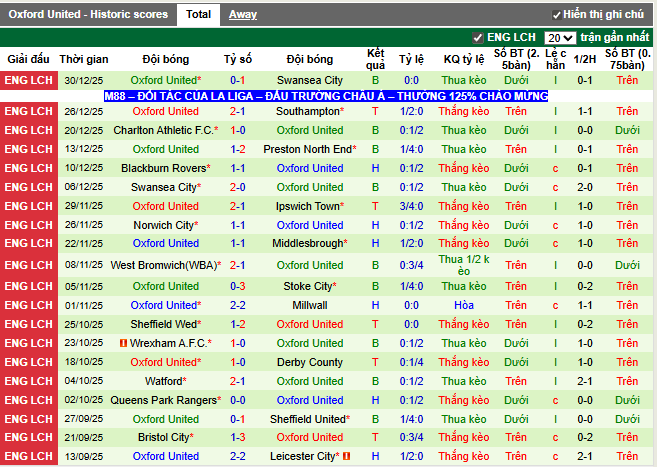The width and height of the screenshot is (657, 467).
Task: Click the date 13/09/25
Action: click(84, 456)
